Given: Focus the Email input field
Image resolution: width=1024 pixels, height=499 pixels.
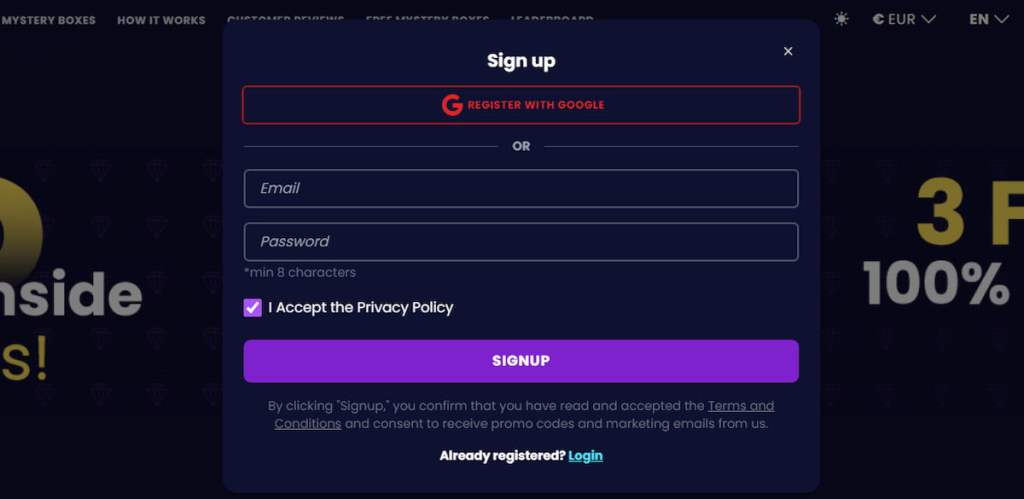Looking at the screenshot, I should (x=521, y=188).
